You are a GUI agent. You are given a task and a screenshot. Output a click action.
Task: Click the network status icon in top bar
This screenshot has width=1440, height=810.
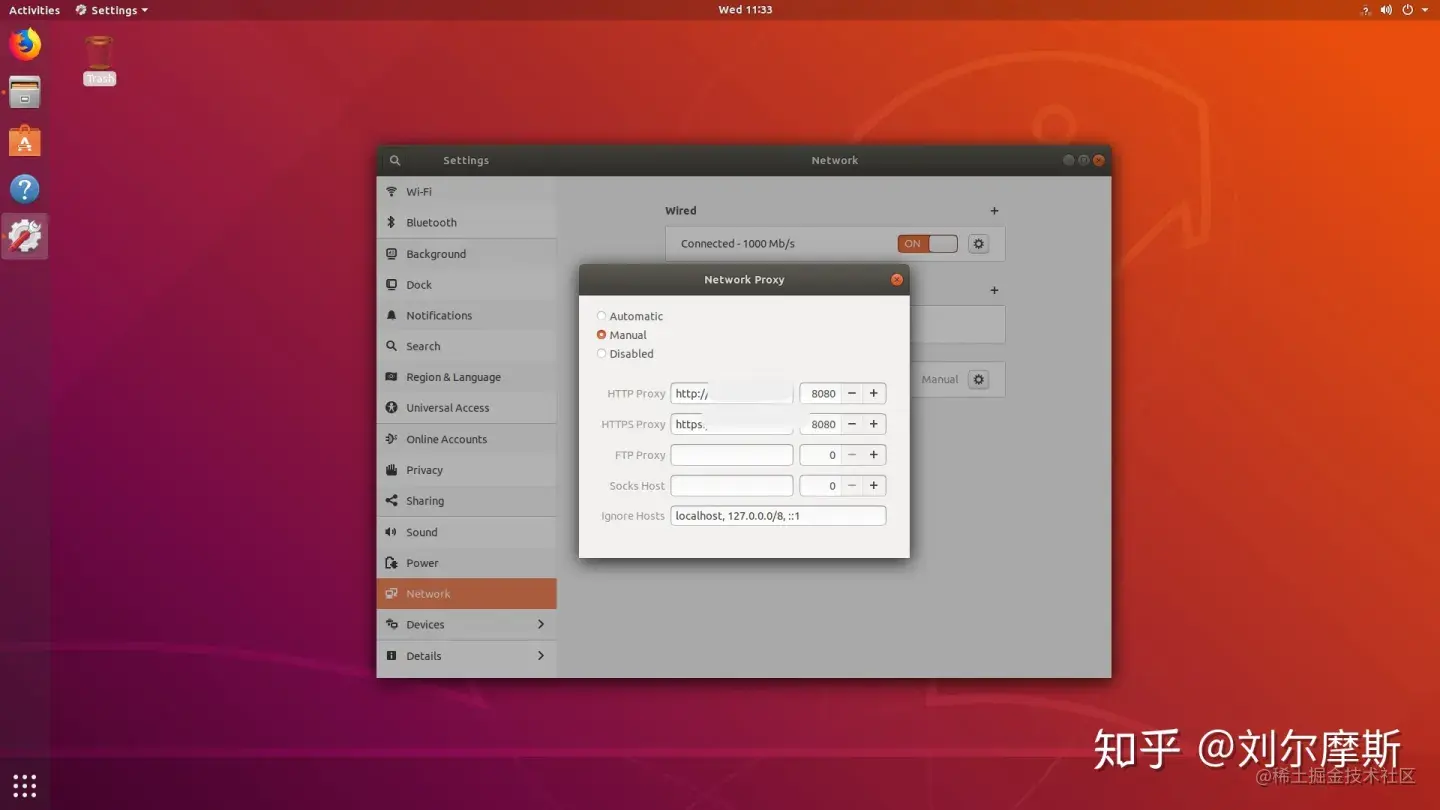1366,10
